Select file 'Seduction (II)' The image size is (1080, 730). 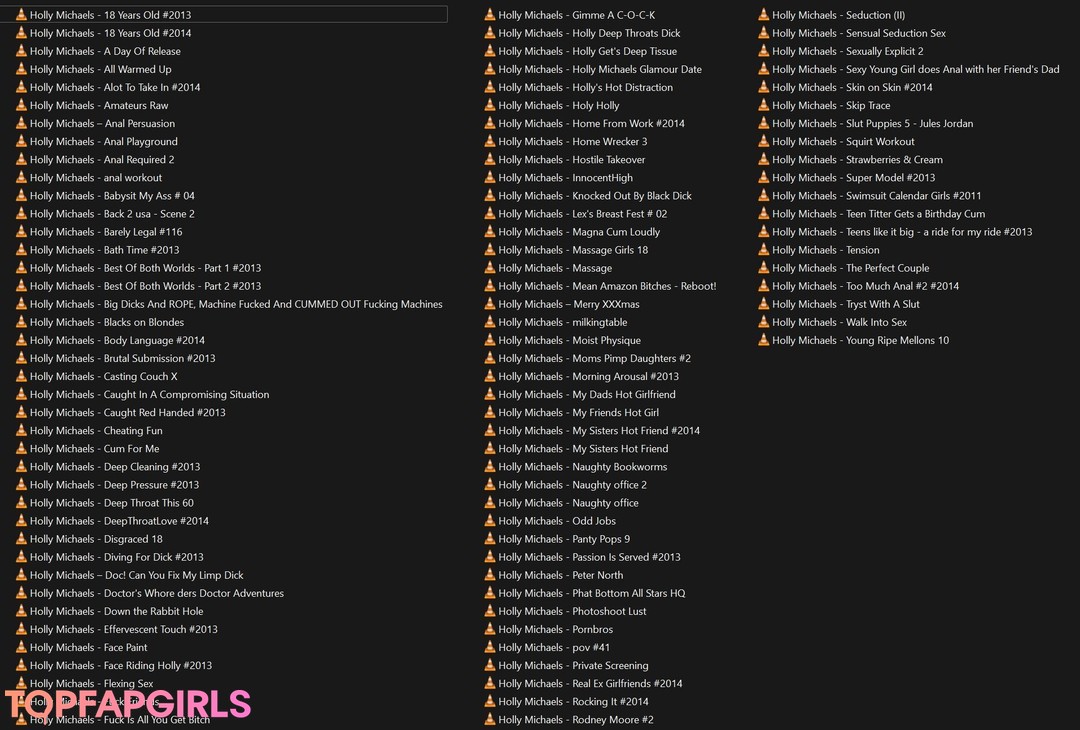click(x=839, y=15)
